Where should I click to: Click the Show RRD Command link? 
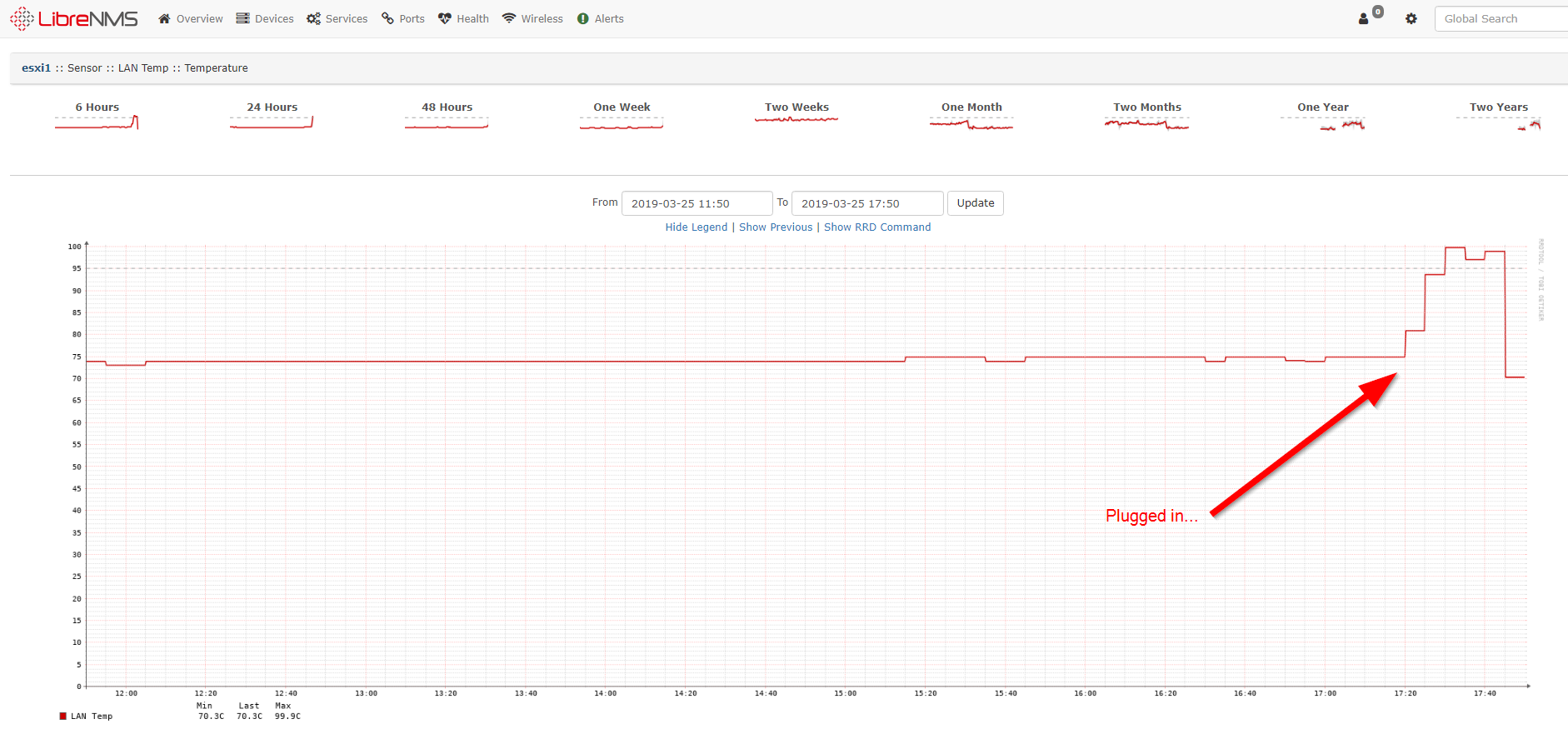(877, 227)
